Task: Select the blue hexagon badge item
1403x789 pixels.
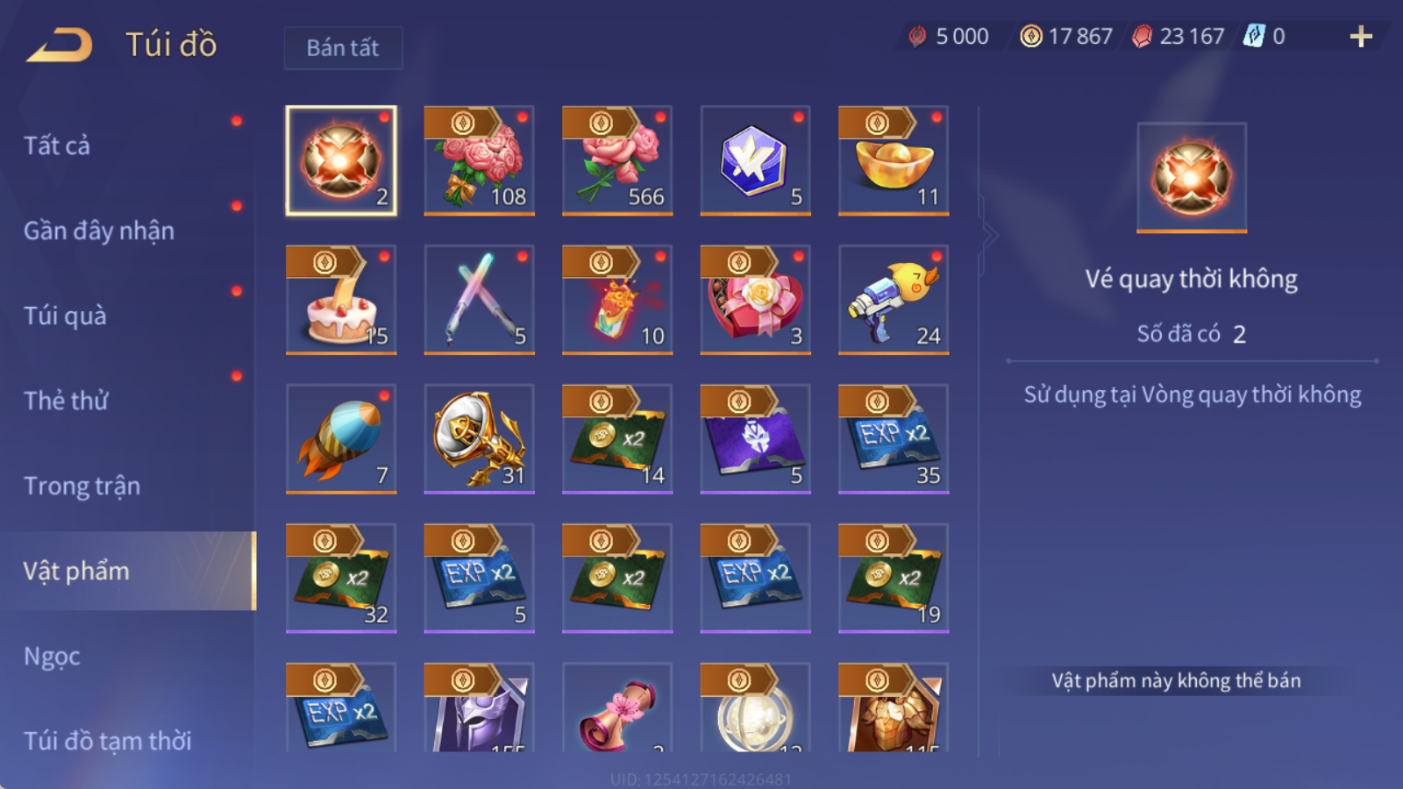Action: click(x=755, y=161)
